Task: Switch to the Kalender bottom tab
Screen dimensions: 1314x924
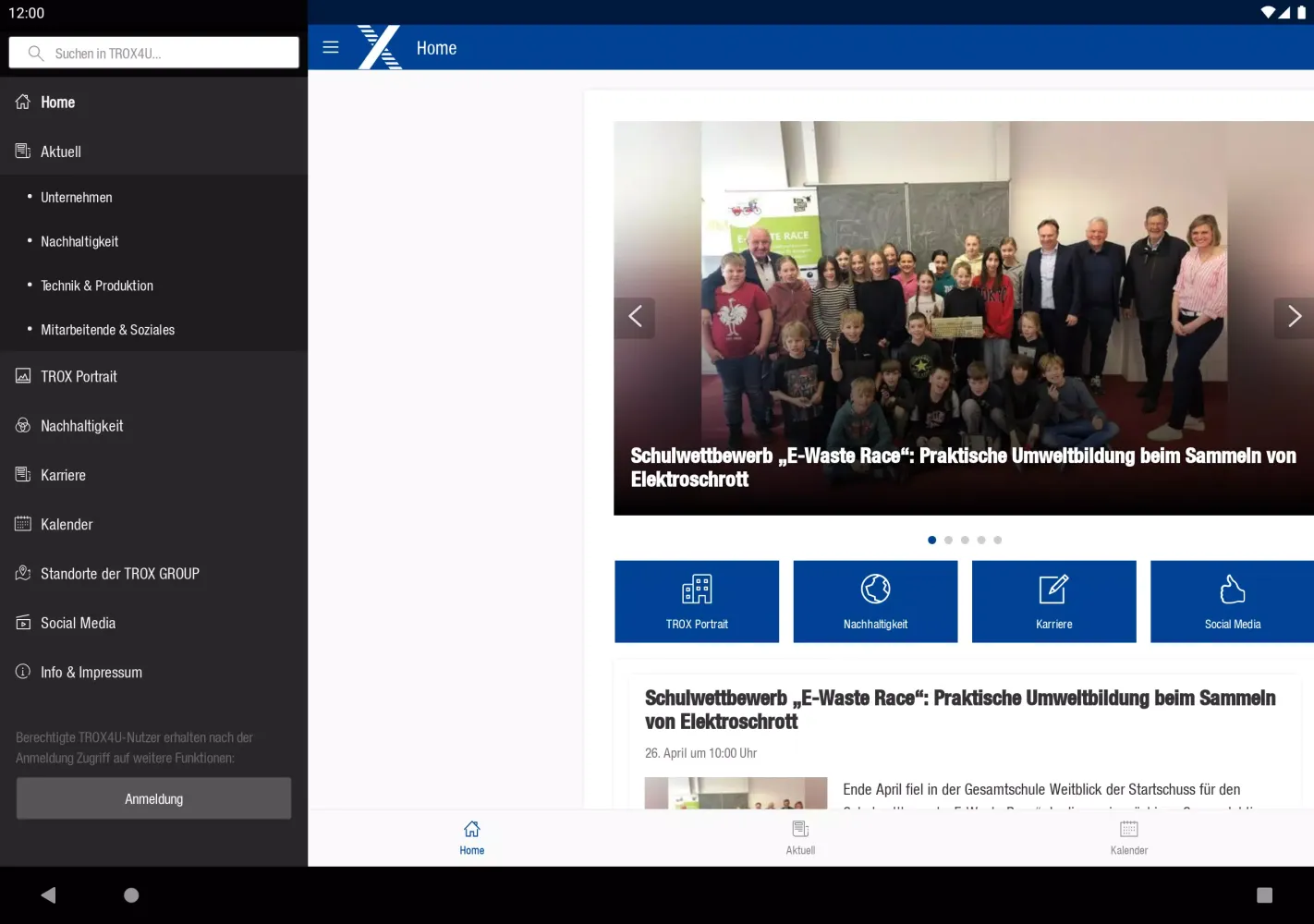Action: click(x=1128, y=837)
